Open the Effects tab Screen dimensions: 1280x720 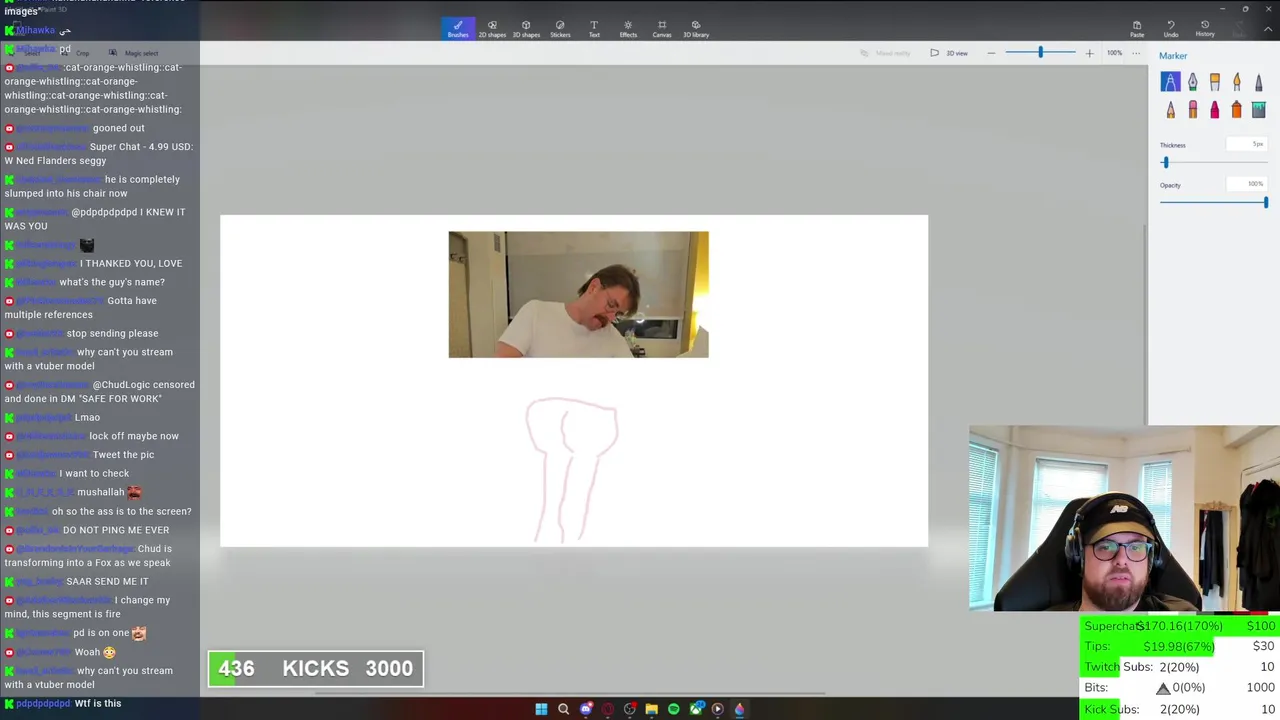[628, 29]
